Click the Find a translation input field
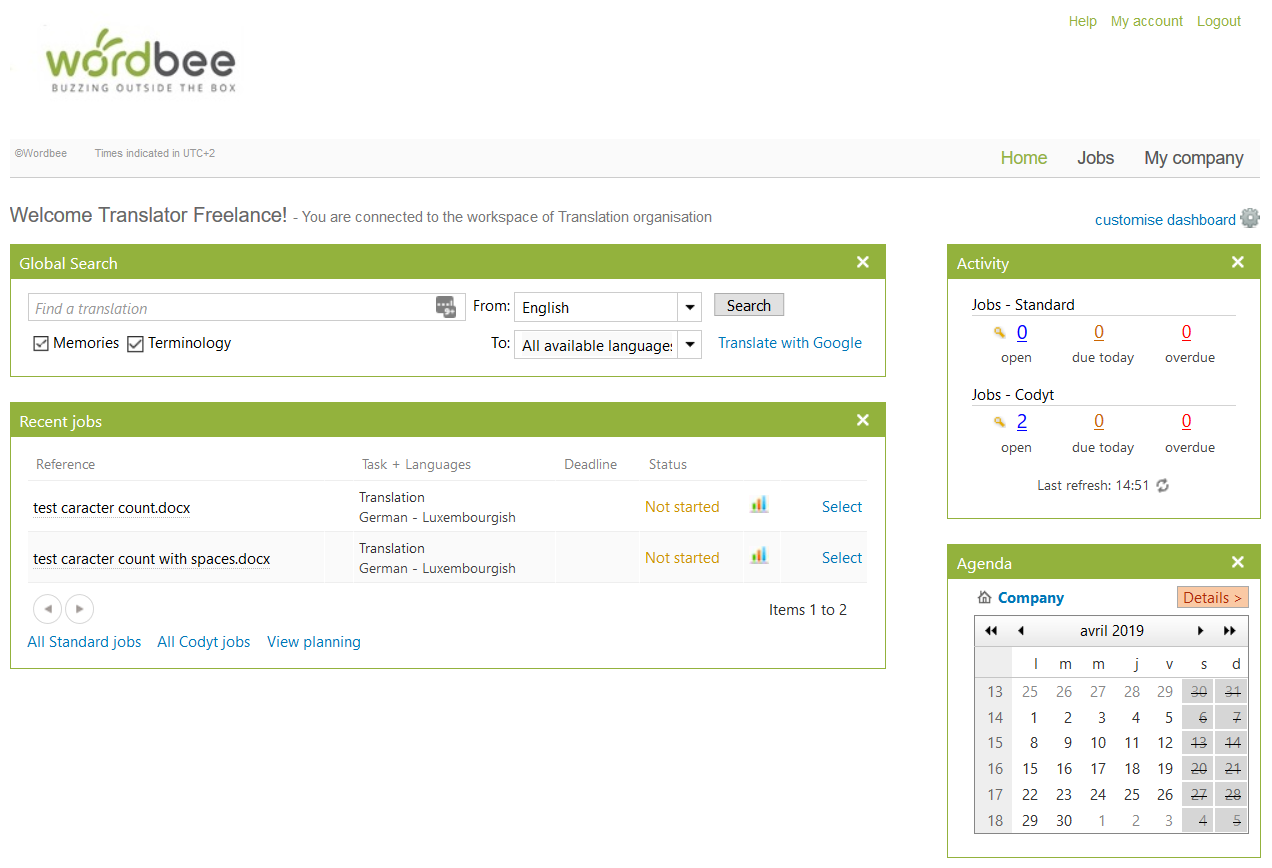Viewport: 1272px width, 868px height. tap(230, 308)
